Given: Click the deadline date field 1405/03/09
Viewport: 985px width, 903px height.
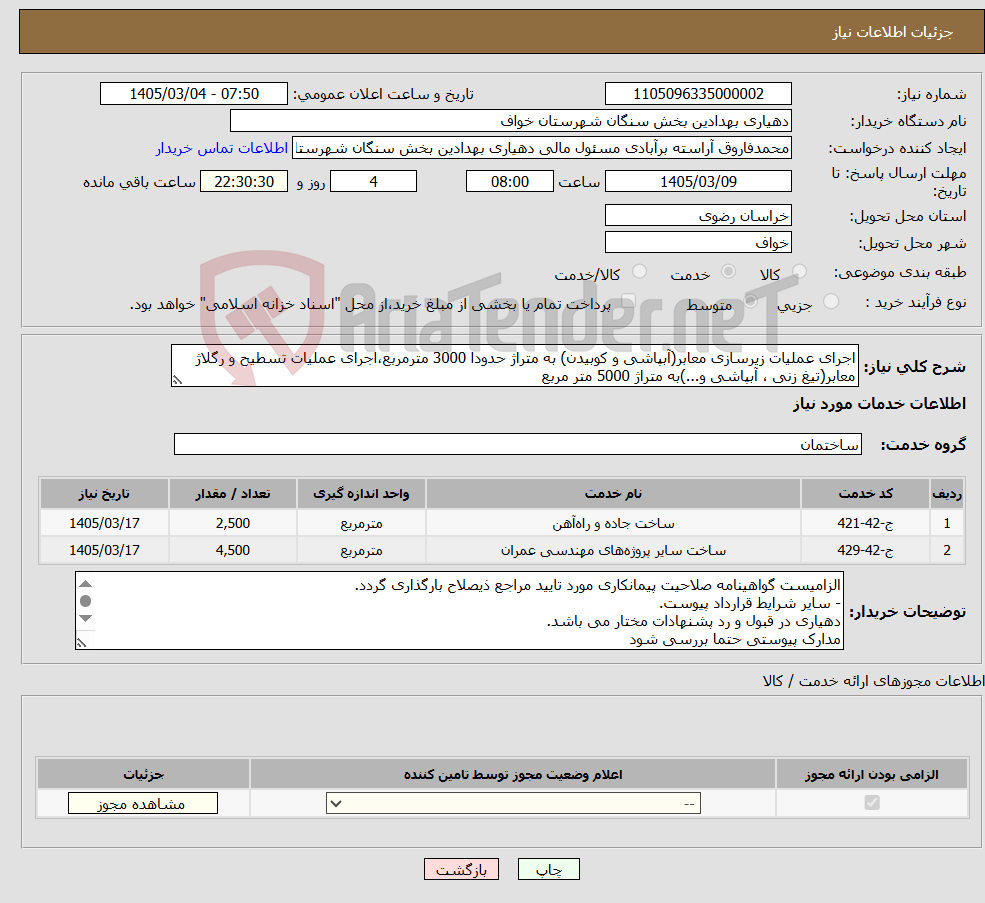Looking at the screenshot, I should 698,182.
